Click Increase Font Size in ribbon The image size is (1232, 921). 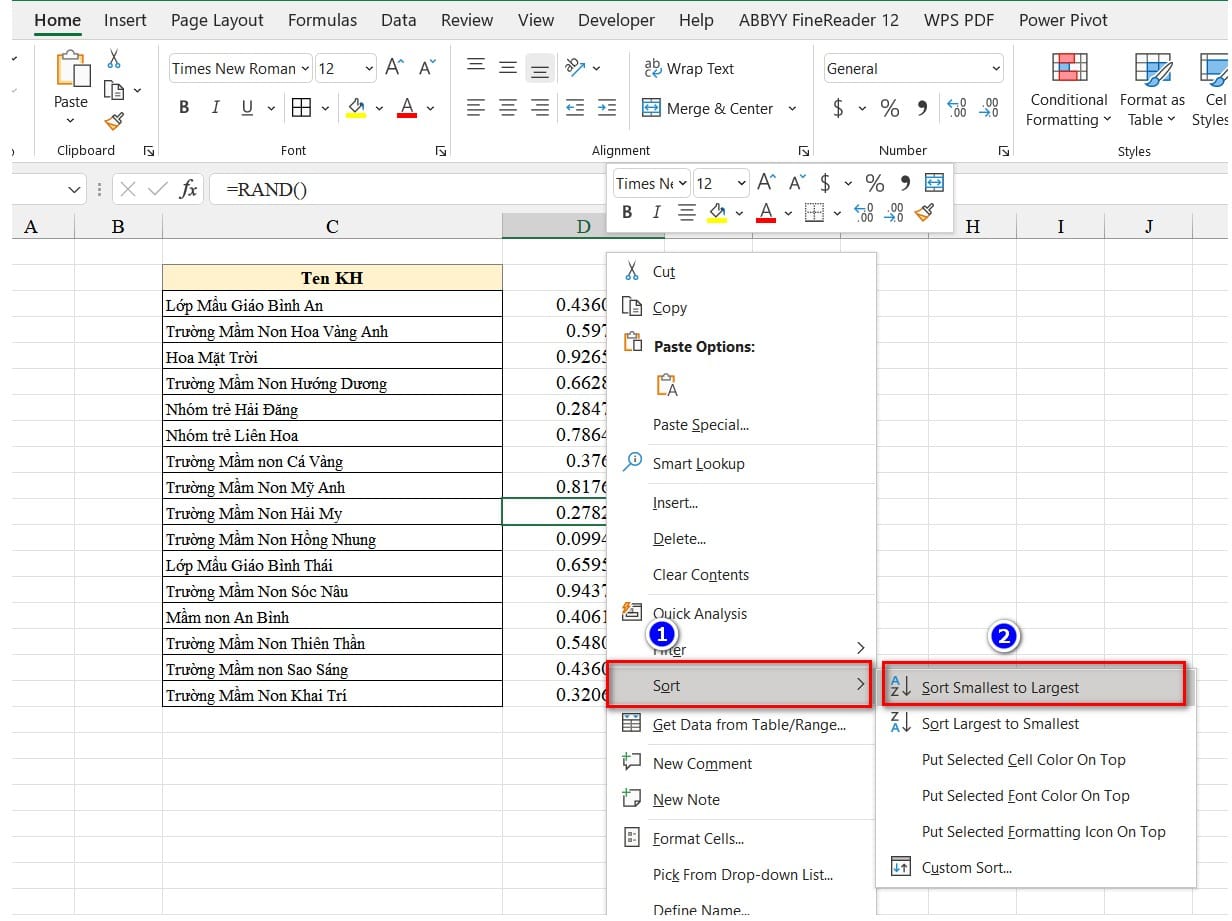(395, 68)
